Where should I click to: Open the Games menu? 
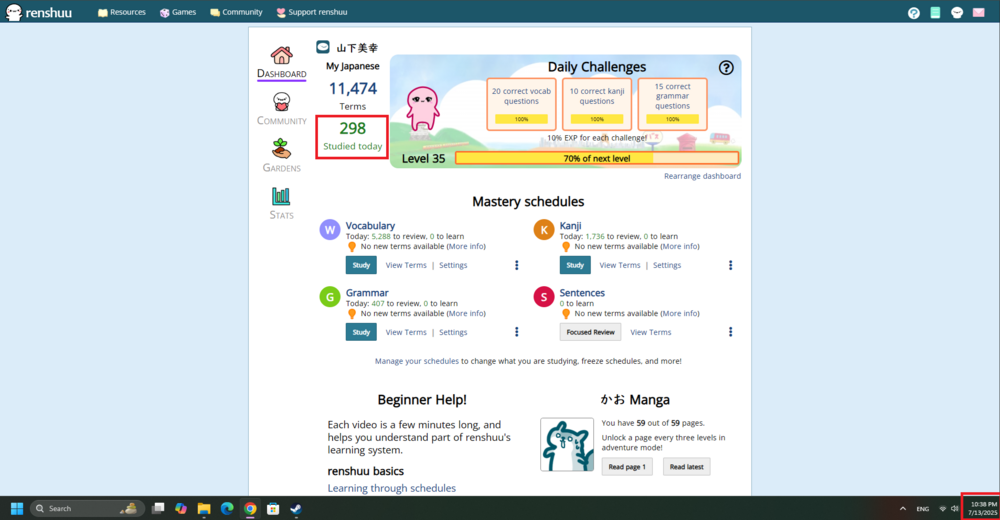pyautogui.click(x=178, y=12)
